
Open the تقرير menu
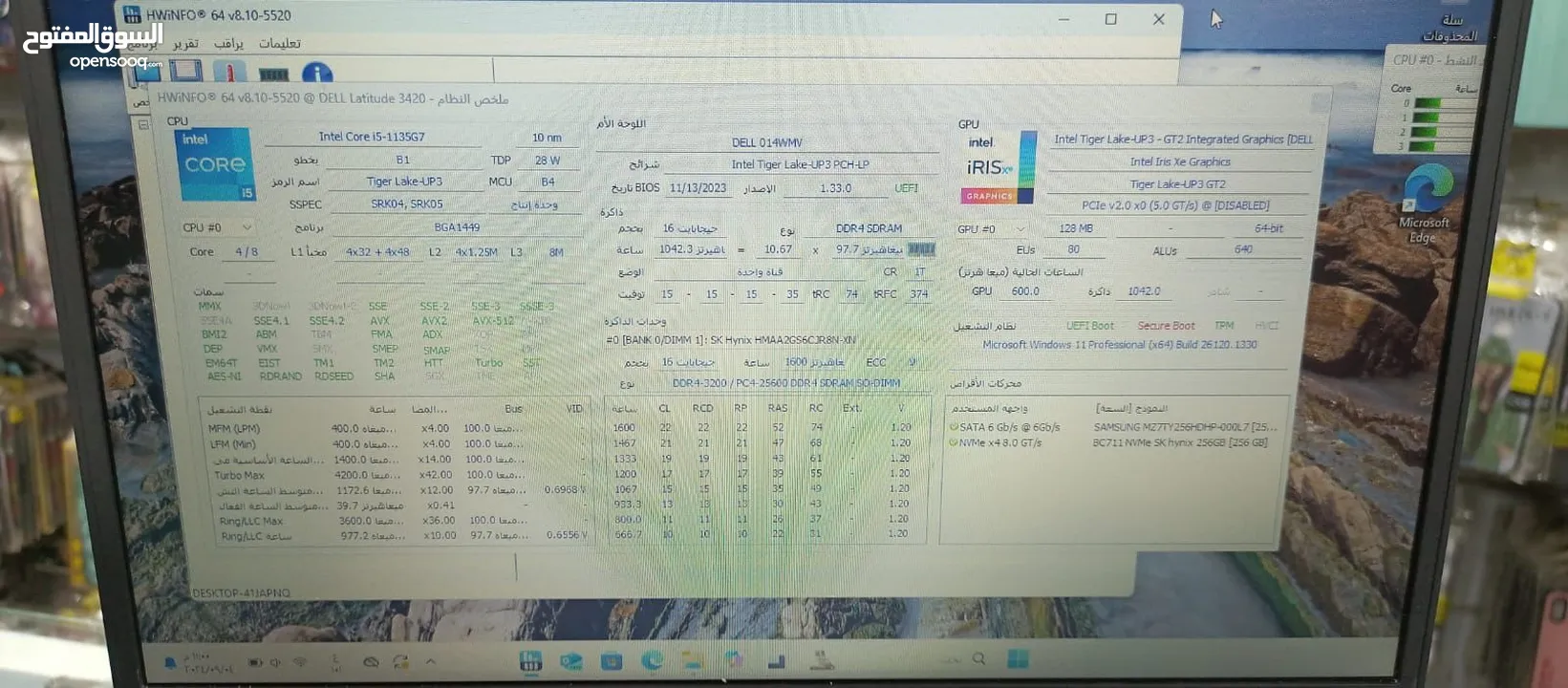(x=185, y=44)
